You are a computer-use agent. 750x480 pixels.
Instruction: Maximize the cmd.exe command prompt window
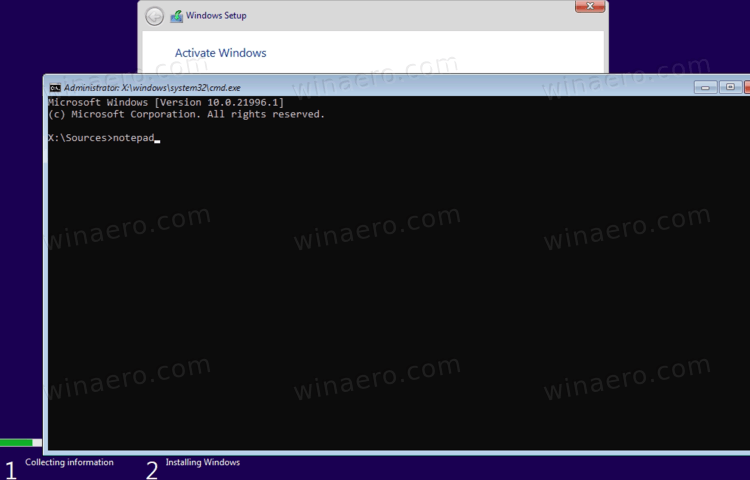(730, 87)
